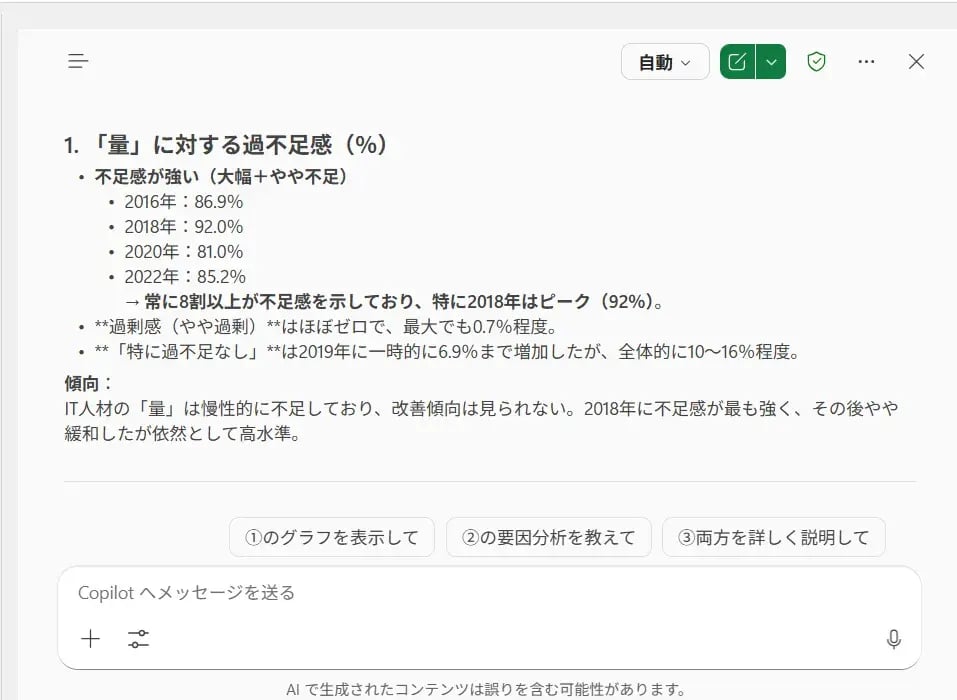This screenshot has height=700, width=957.
Task: Start a new chat with the compose icon
Action: tap(737, 61)
